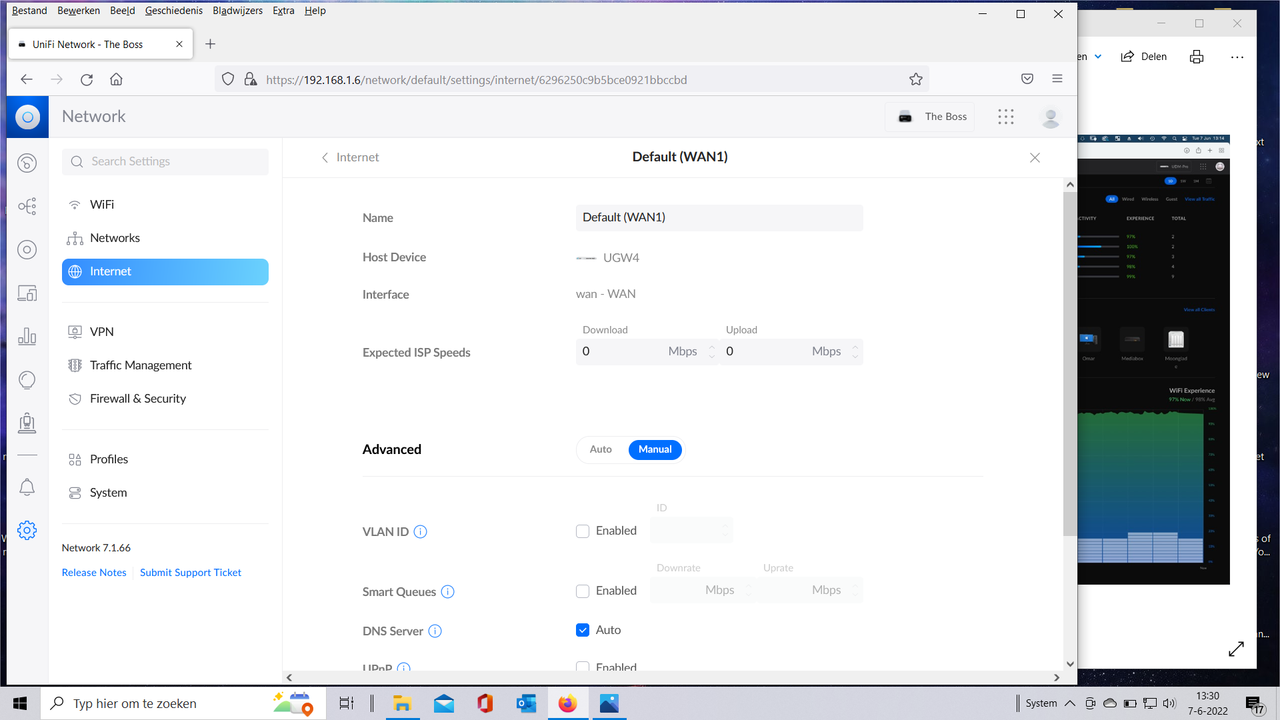Enable UPnP checkbox
This screenshot has height=720, width=1280.
(582, 667)
